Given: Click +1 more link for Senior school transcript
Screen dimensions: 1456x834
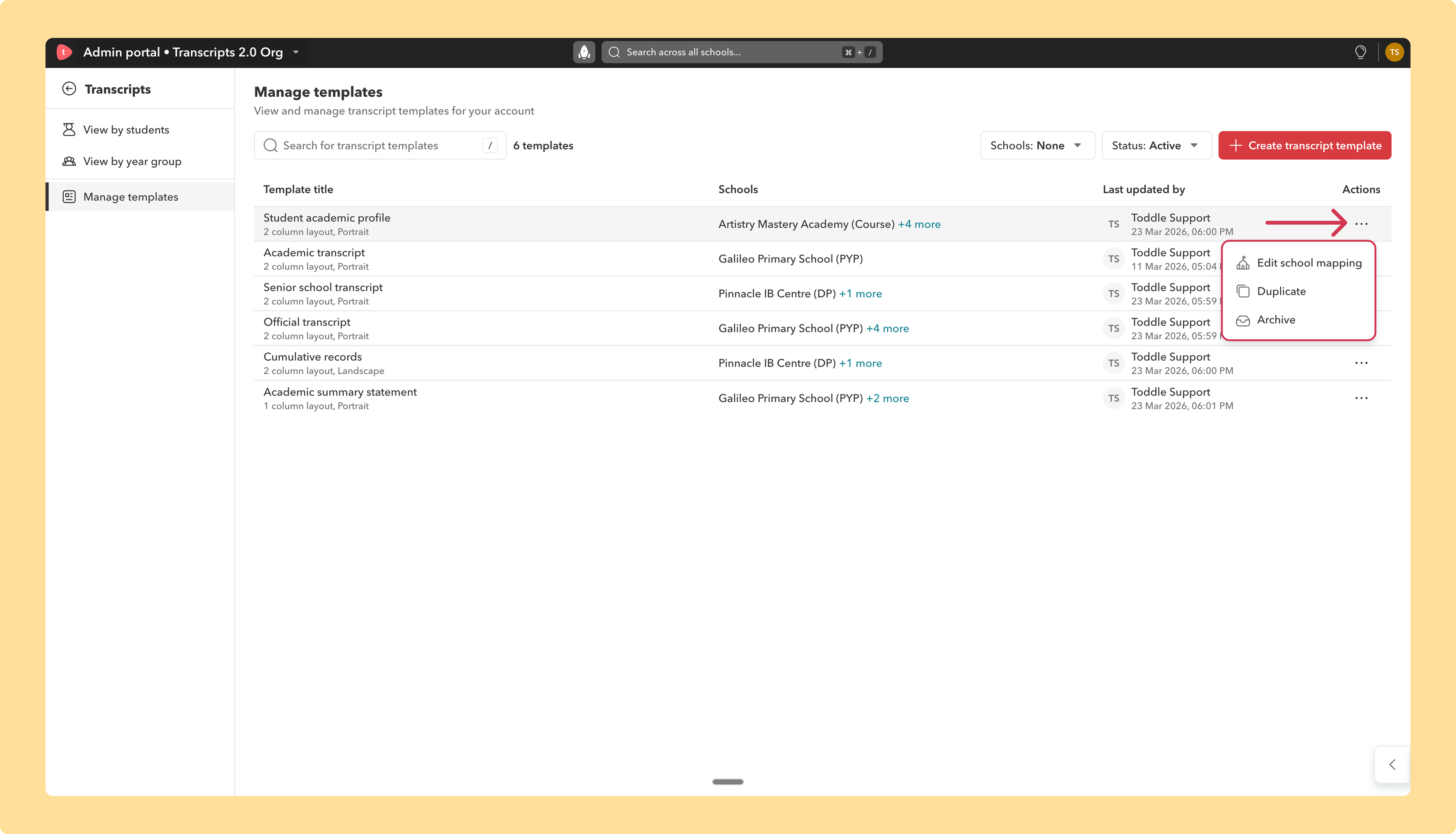Looking at the screenshot, I should coord(860,294).
